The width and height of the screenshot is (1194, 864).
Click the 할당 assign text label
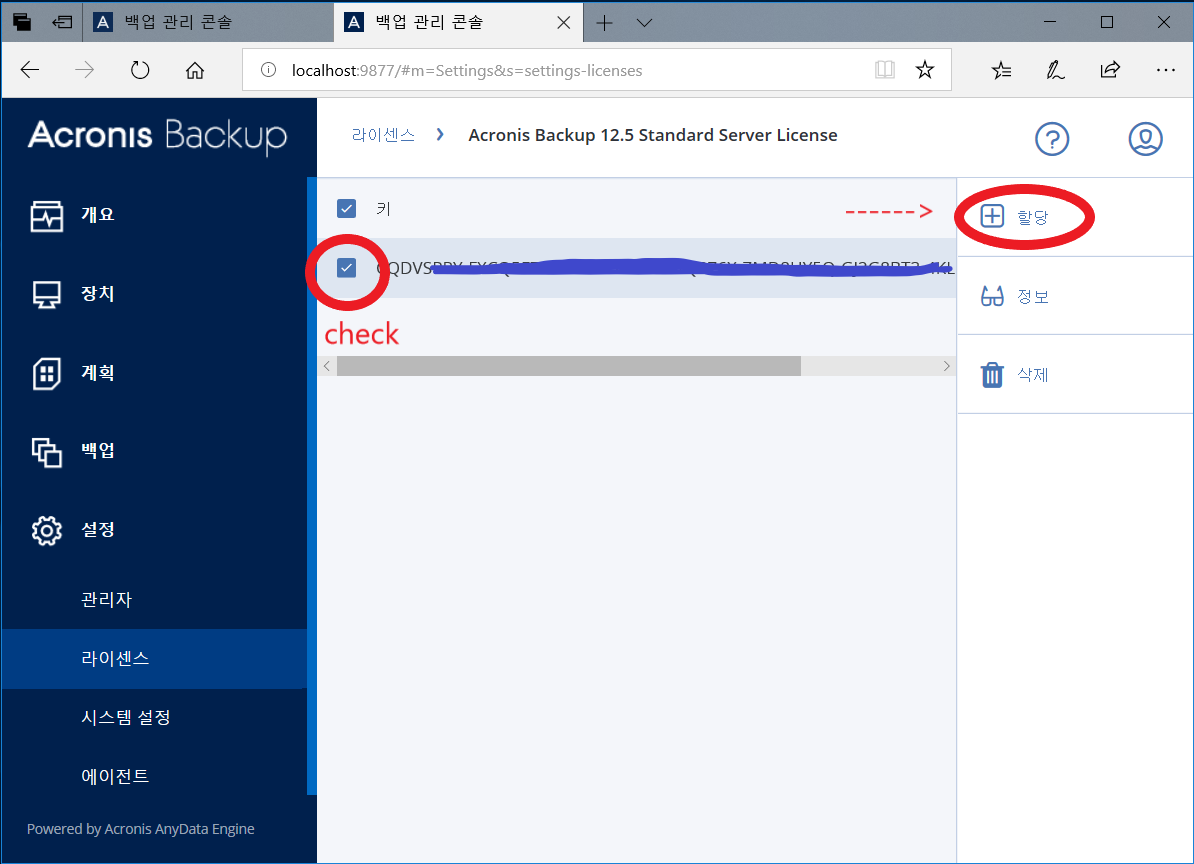click(x=1033, y=217)
